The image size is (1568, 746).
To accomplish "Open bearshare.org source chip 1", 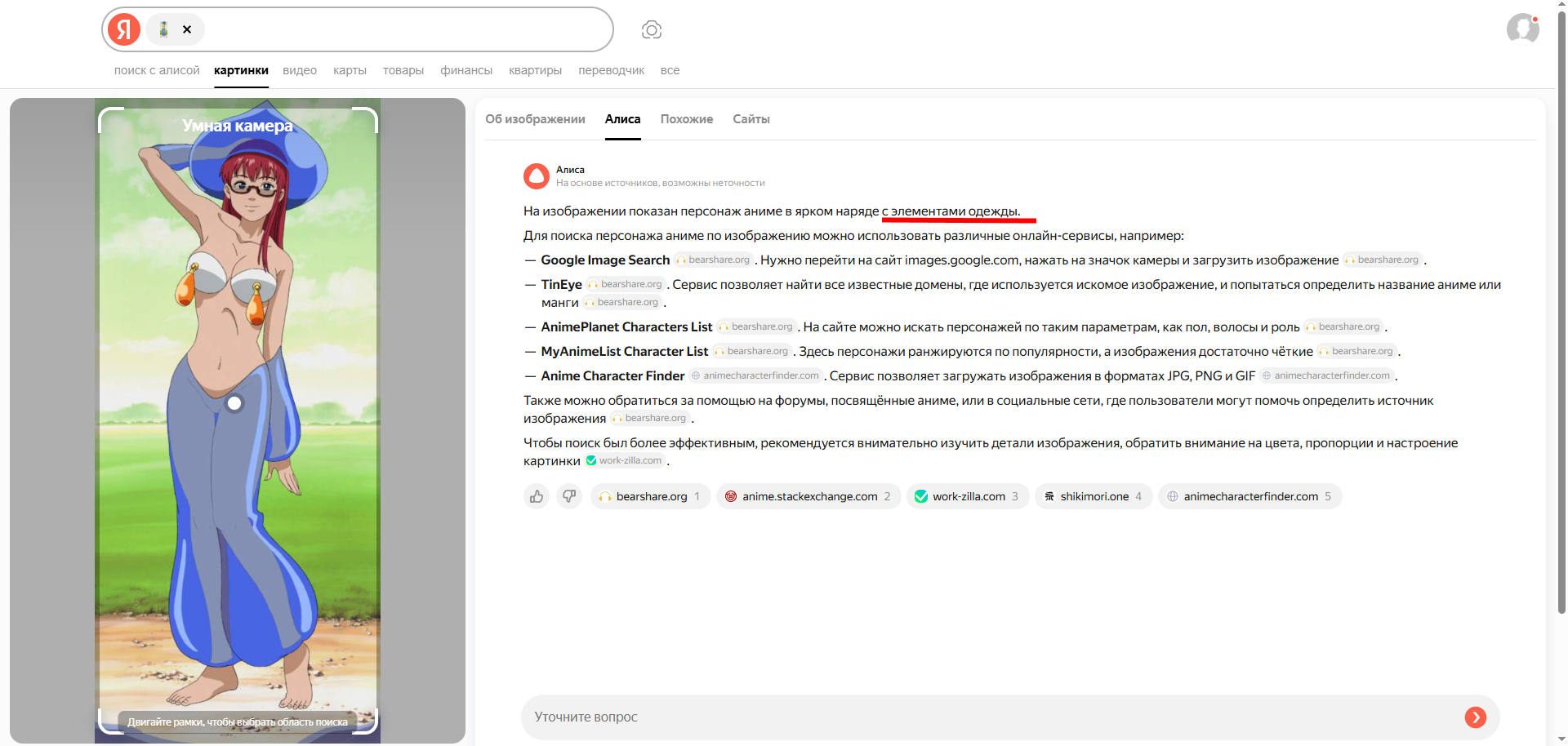I will coord(650,496).
